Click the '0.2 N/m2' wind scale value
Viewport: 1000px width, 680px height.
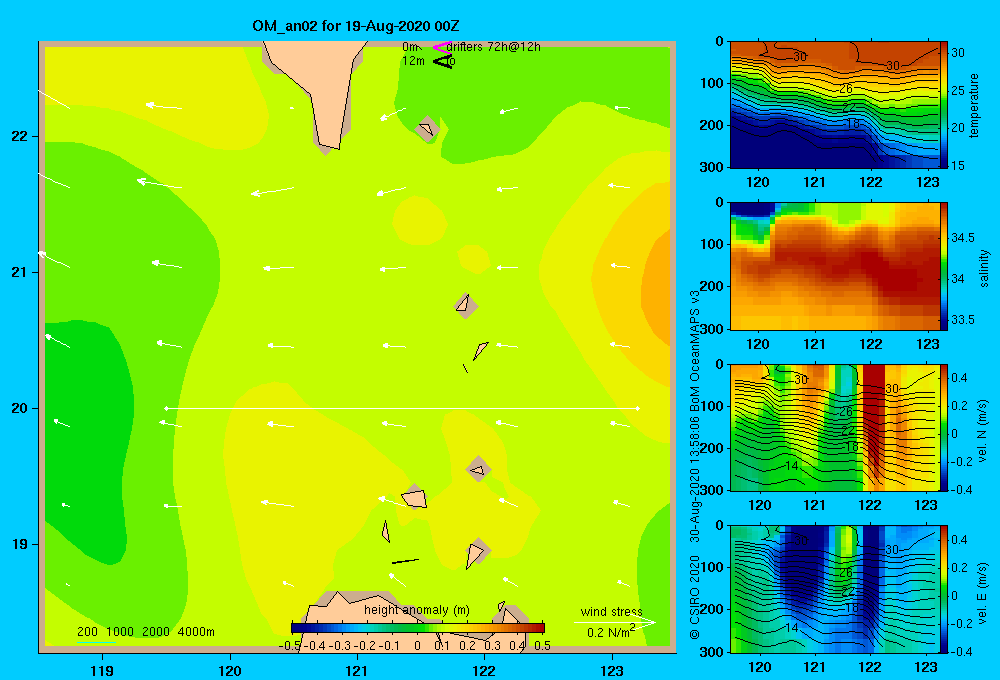(610, 632)
